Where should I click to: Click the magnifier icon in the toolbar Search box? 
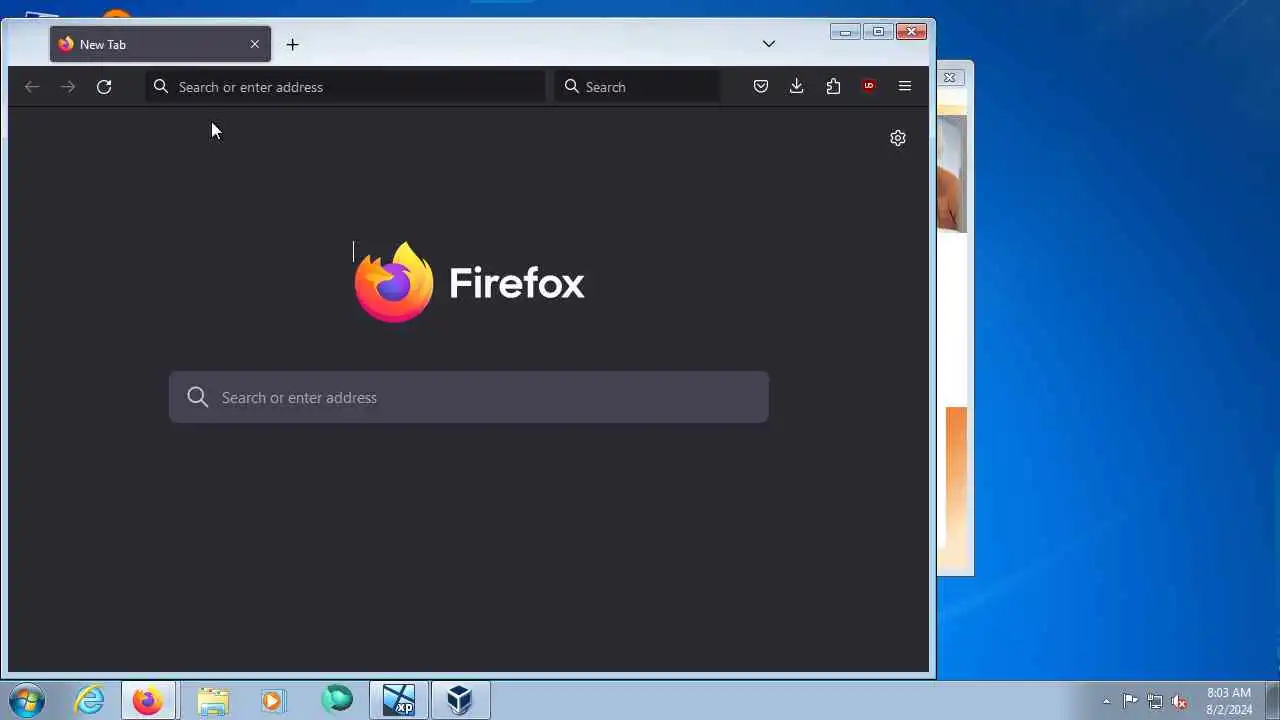(x=572, y=87)
